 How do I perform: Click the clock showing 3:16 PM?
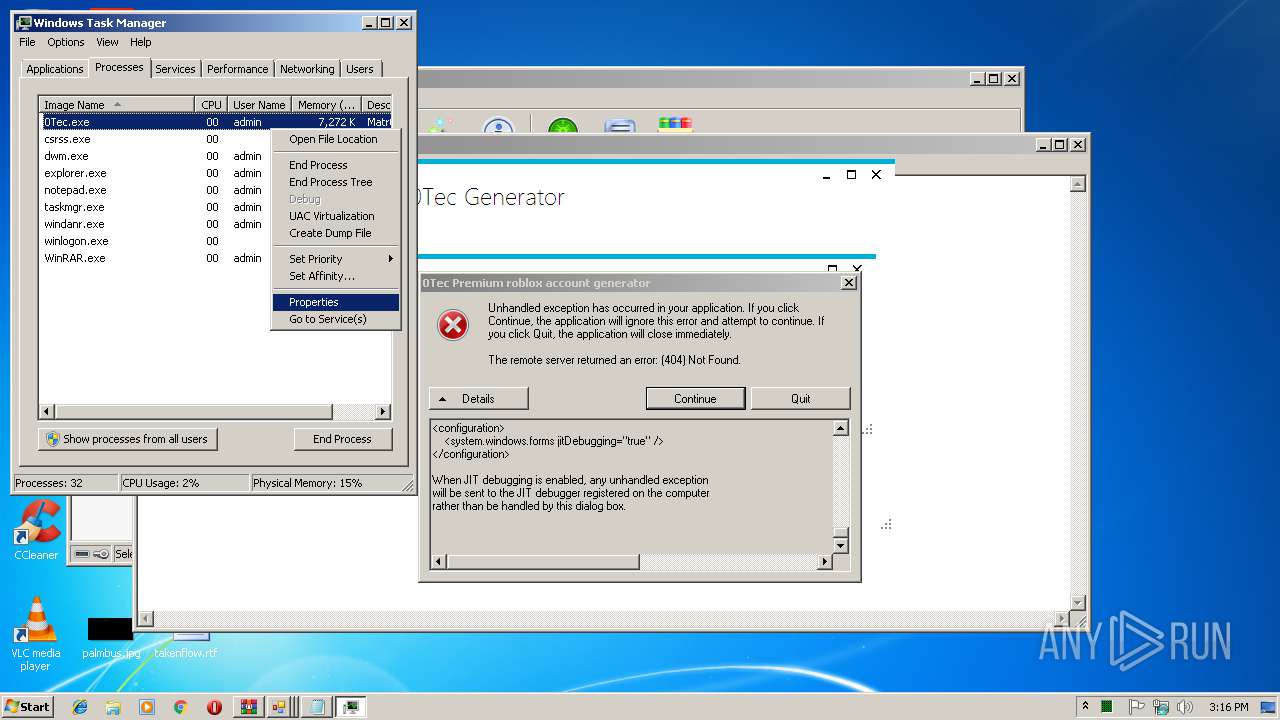click(1228, 707)
